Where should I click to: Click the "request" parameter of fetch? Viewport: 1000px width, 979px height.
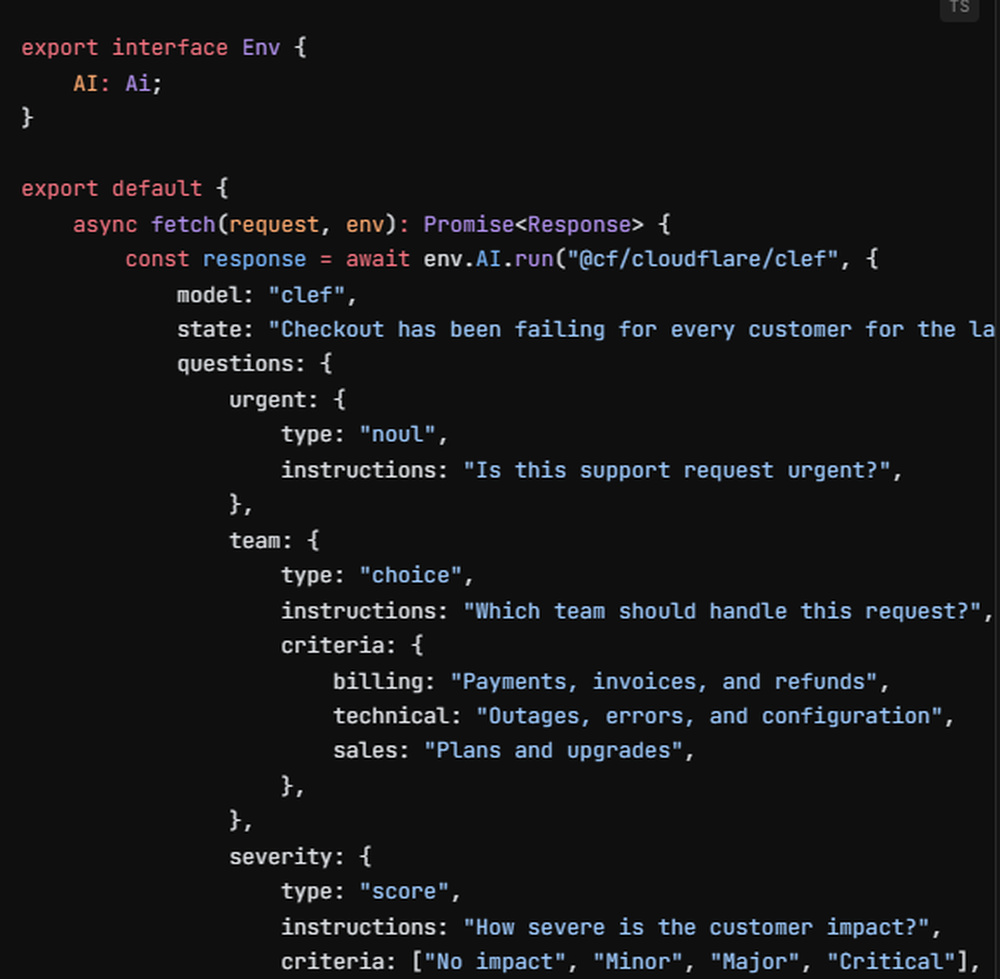tap(274, 225)
